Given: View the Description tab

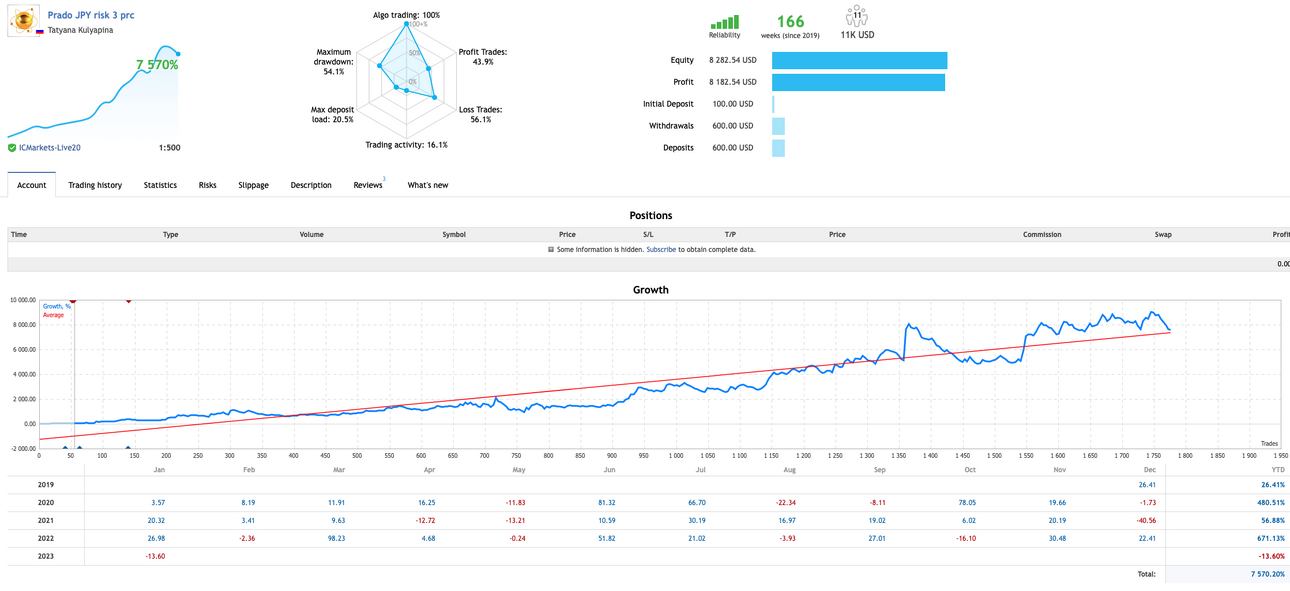Looking at the screenshot, I should click(x=311, y=185).
